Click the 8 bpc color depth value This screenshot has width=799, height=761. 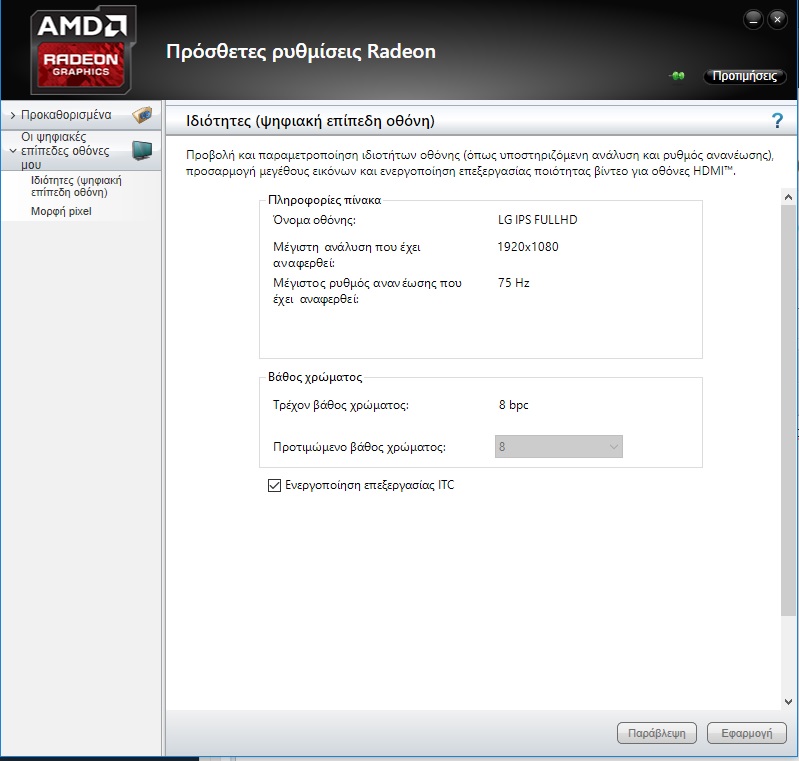[x=514, y=405]
